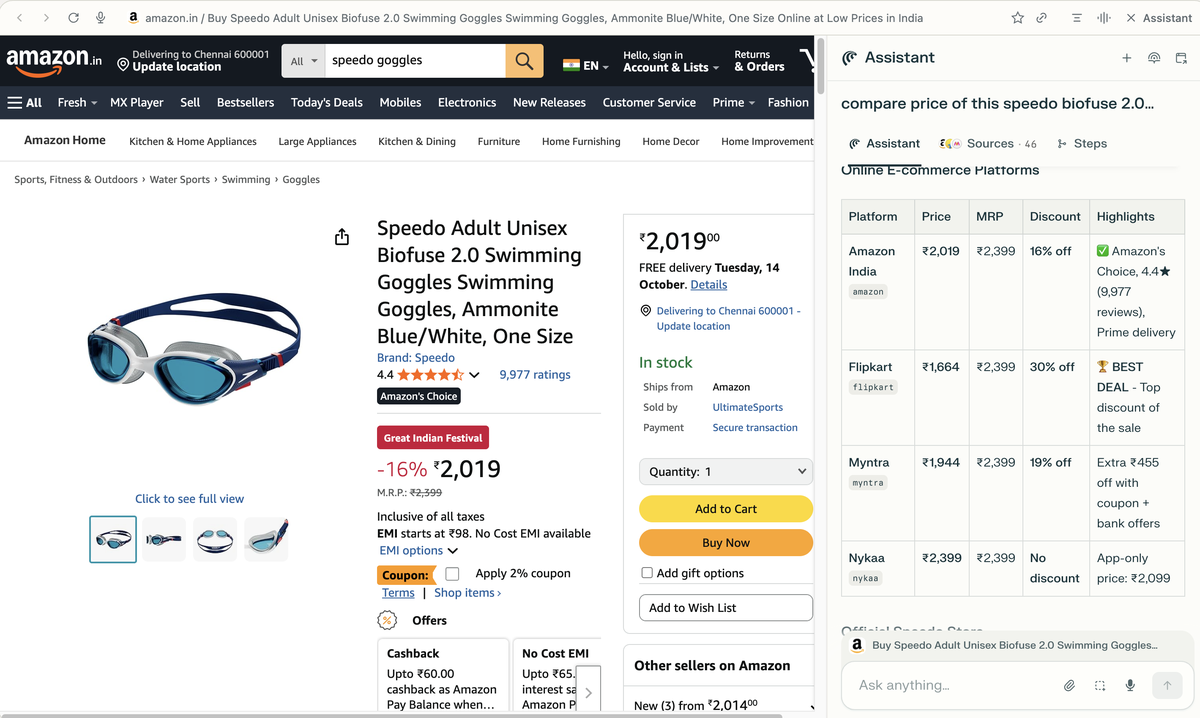
Task: Bookmark the page with the star icon
Action: click(1018, 18)
